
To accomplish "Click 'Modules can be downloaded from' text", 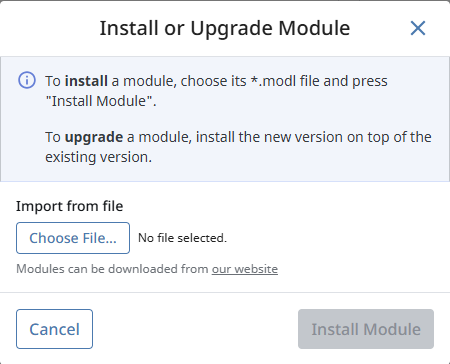I will 112,269.
